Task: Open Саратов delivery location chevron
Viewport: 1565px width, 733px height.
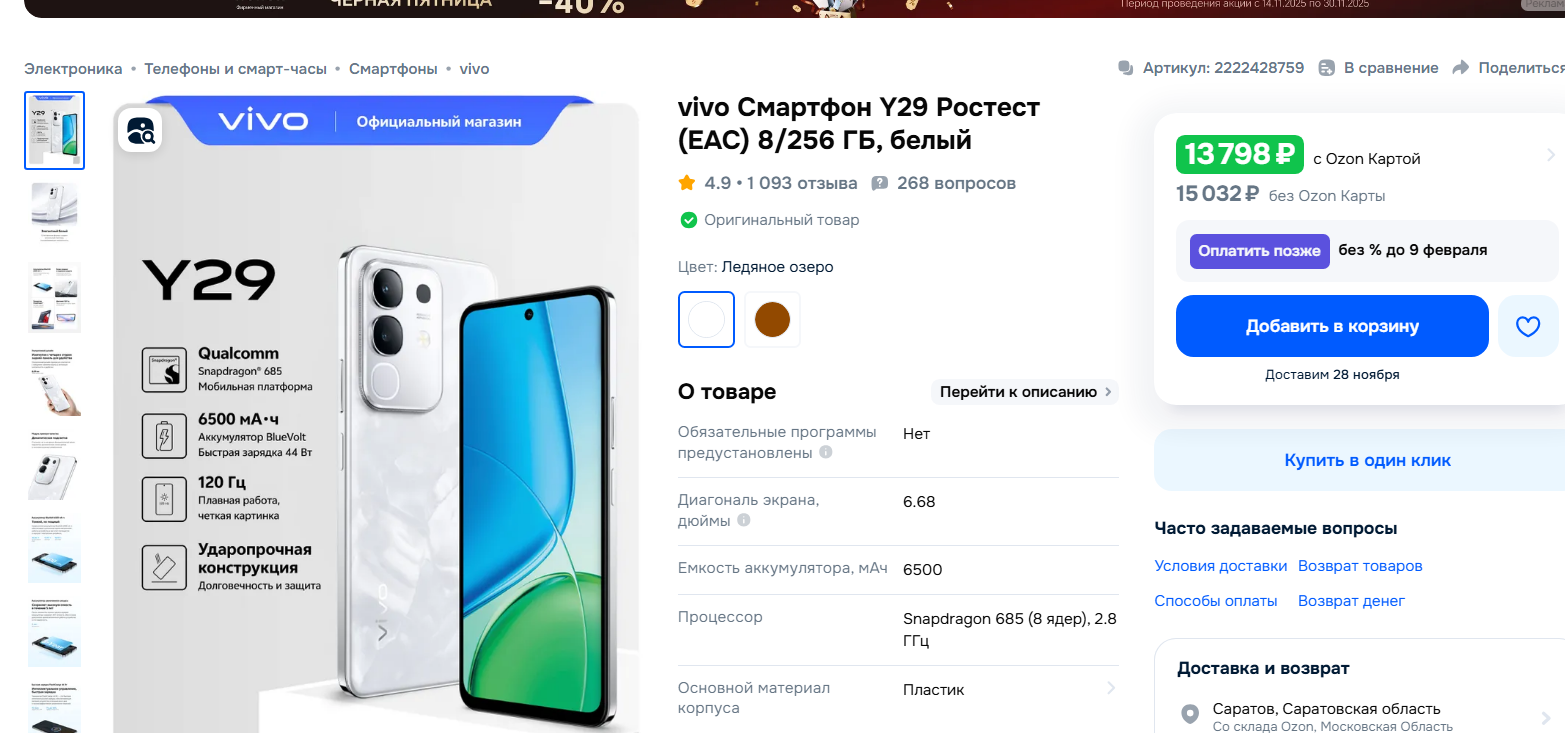Action: 1548,717
